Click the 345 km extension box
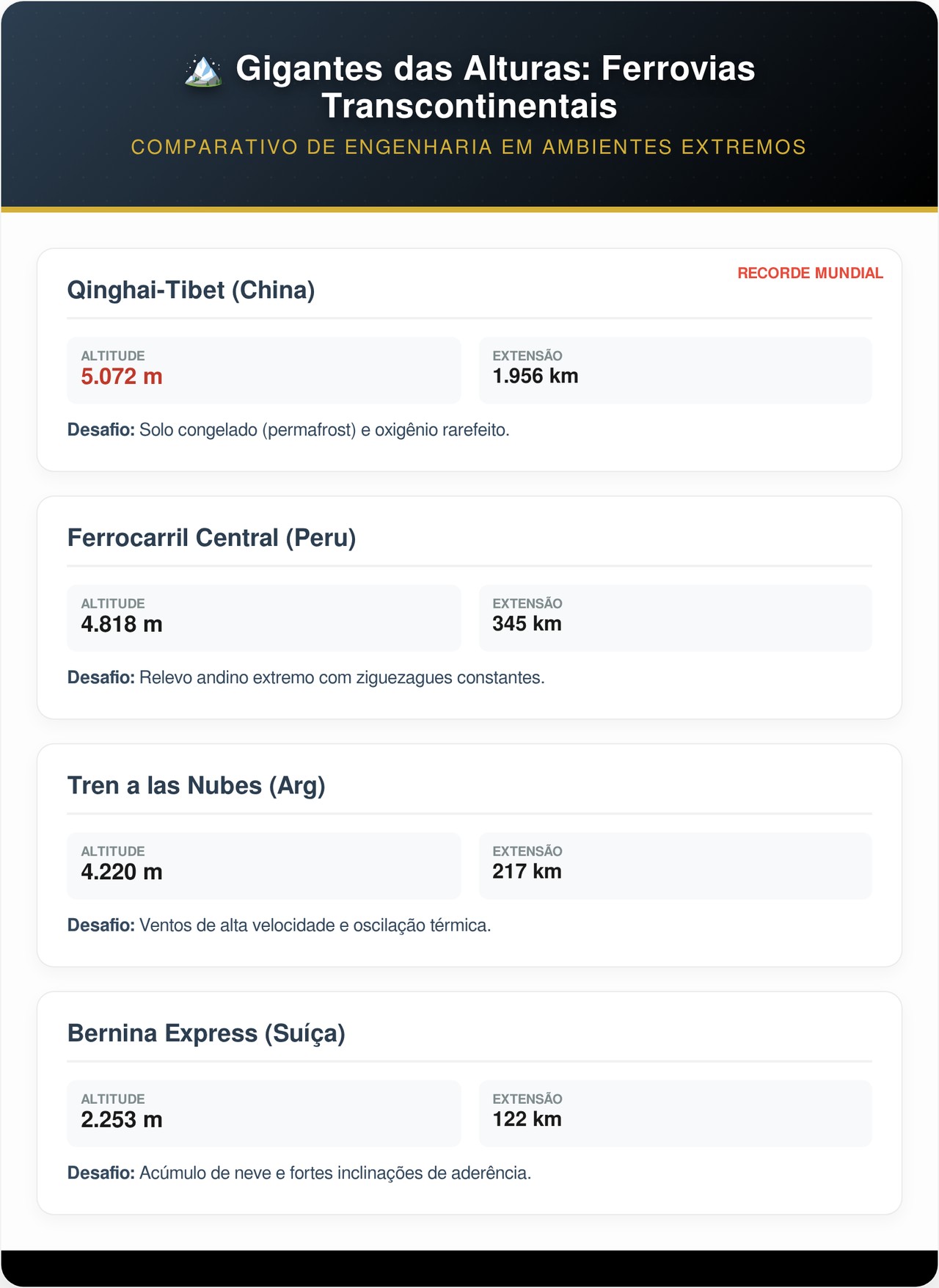 tap(675, 617)
